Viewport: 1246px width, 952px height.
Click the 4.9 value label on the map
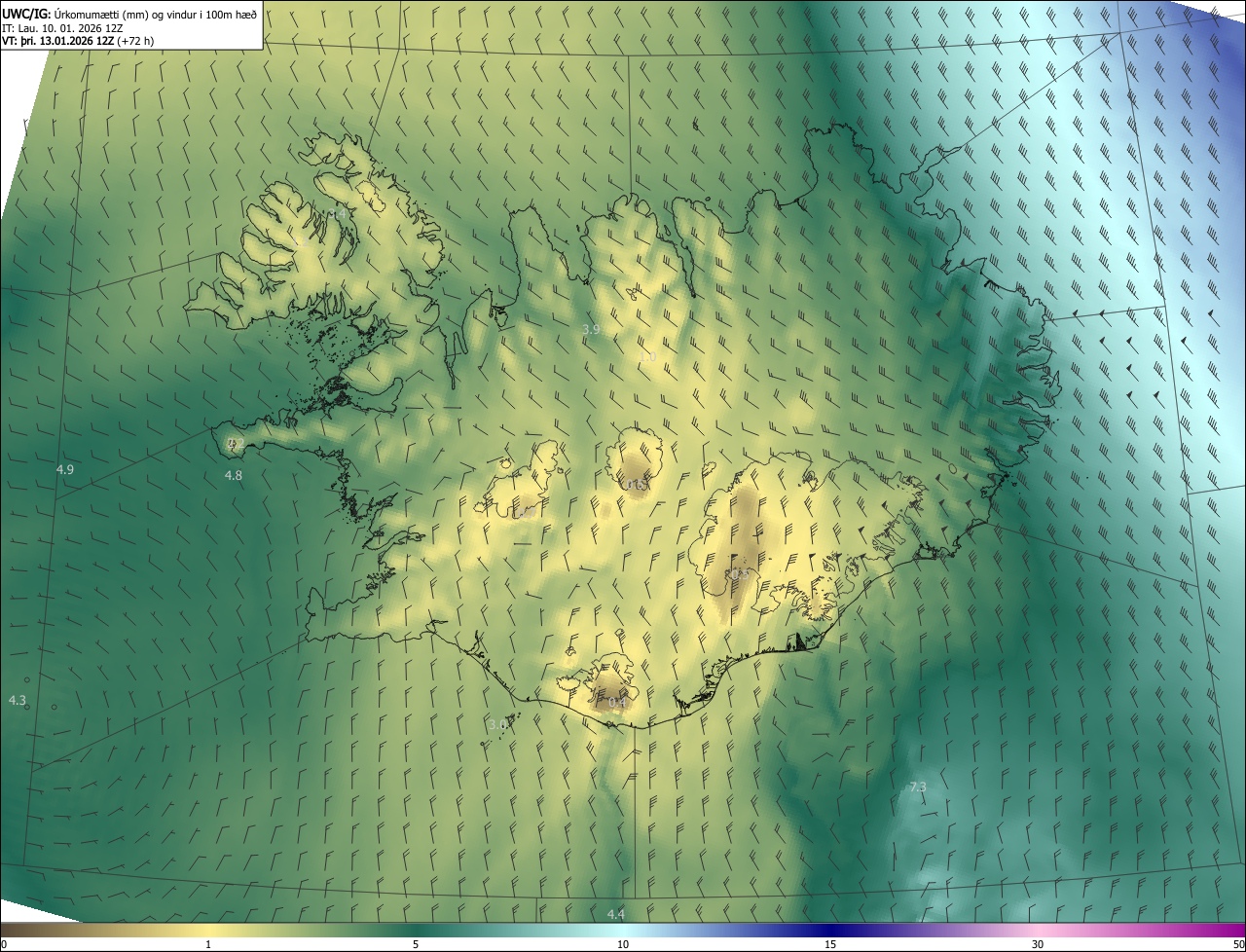(x=65, y=469)
